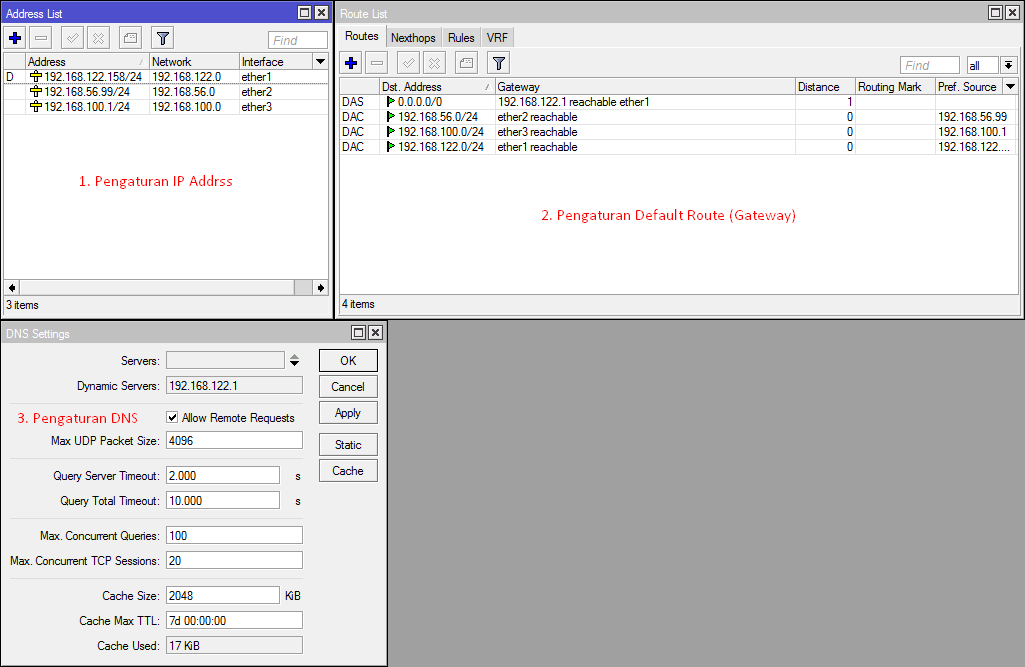Sort by Pref. Source column header
The height and width of the screenshot is (667, 1025).
point(969,86)
